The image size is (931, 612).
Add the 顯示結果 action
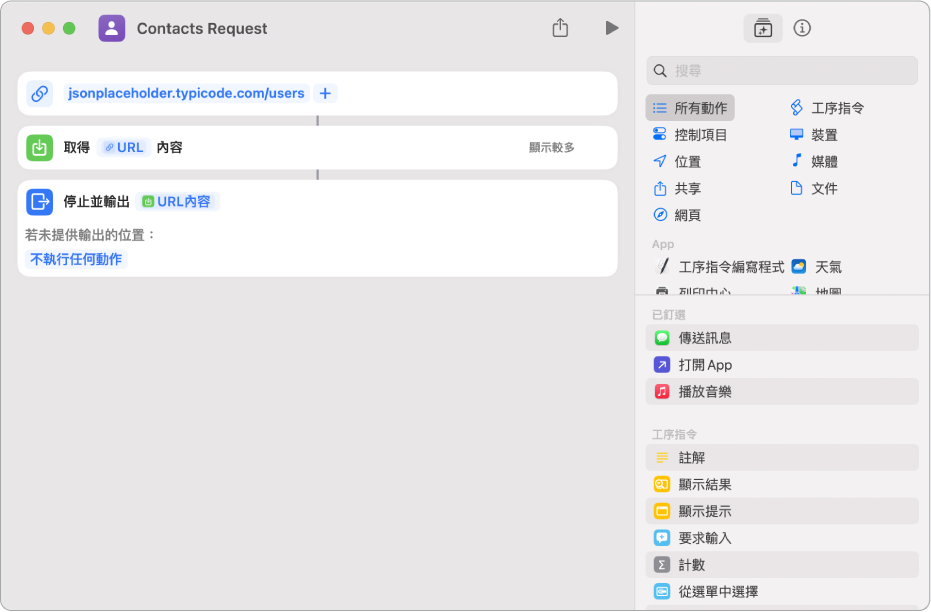[782, 484]
